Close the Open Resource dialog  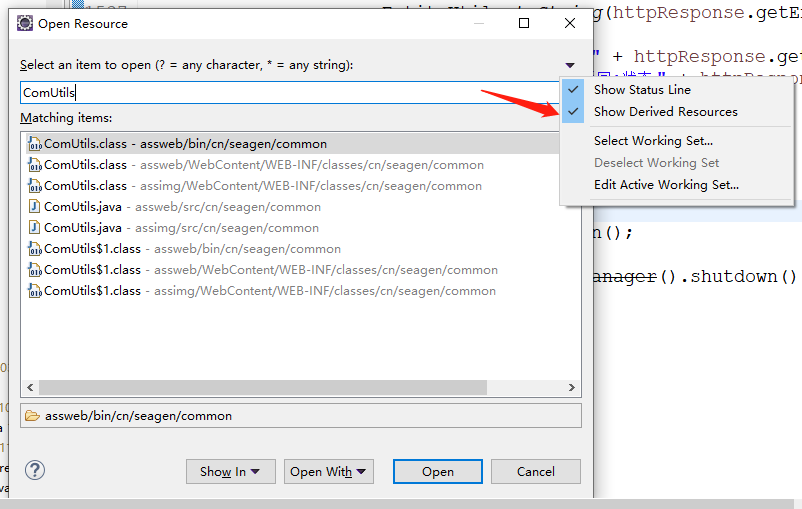(x=570, y=23)
